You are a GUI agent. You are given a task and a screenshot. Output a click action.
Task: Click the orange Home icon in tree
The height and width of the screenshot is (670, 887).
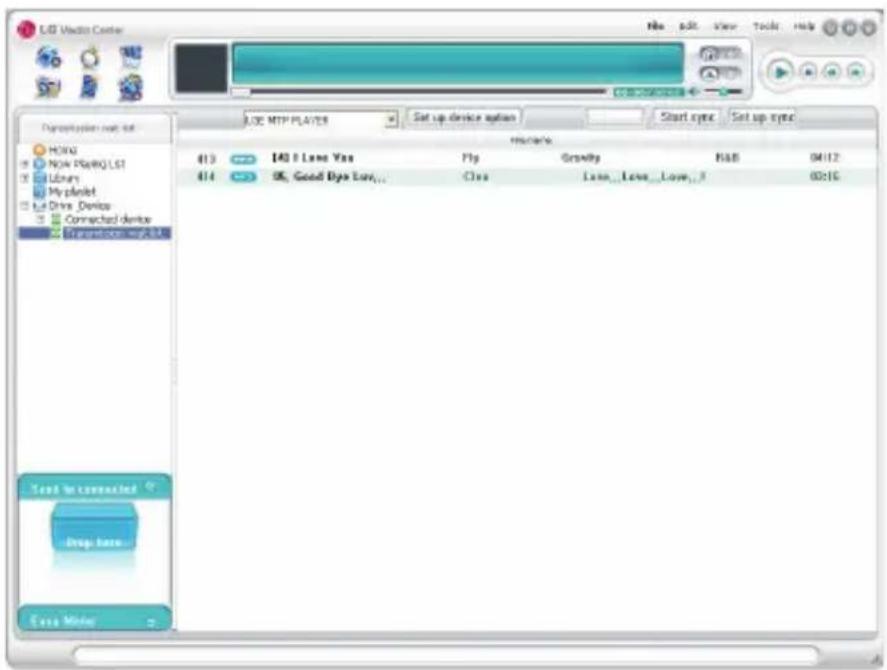39,150
